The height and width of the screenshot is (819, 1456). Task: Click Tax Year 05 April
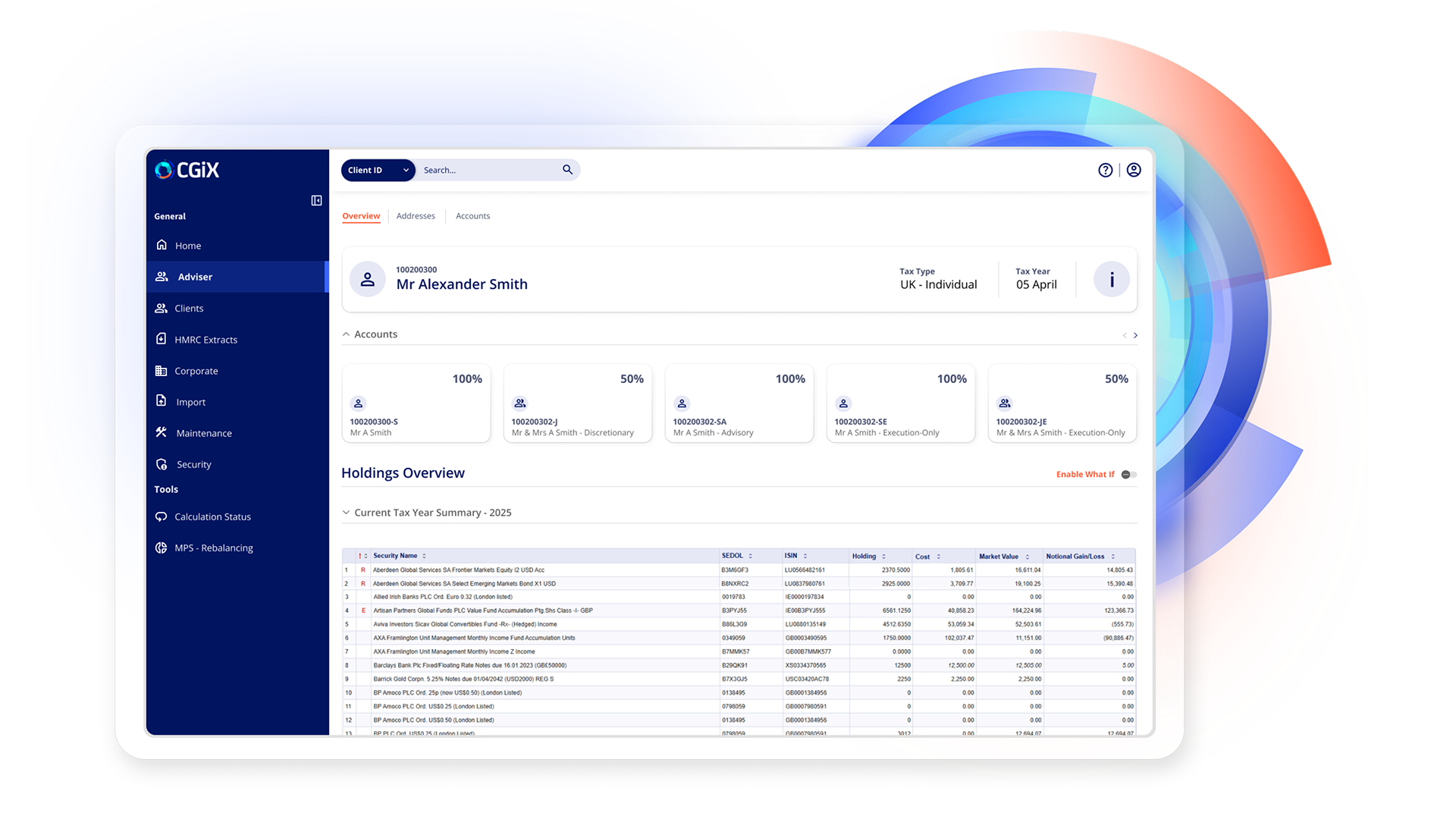[1036, 279]
